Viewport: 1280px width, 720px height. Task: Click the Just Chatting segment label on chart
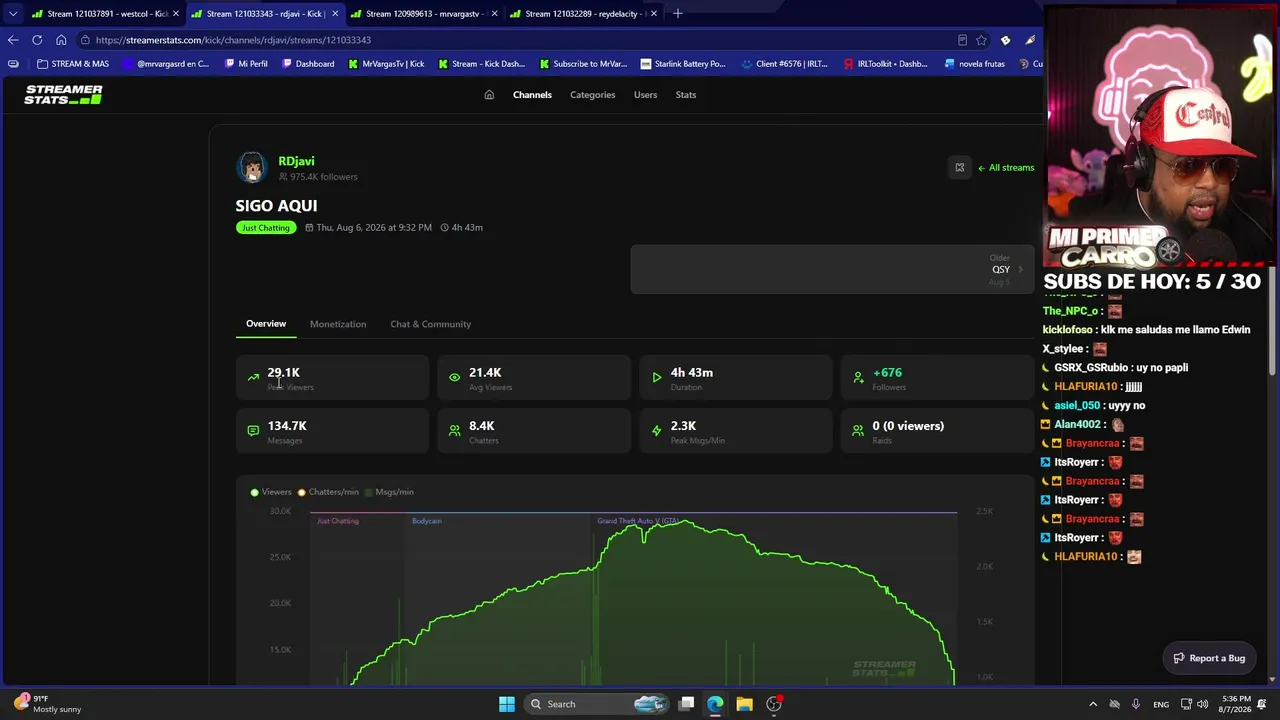click(x=337, y=521)
